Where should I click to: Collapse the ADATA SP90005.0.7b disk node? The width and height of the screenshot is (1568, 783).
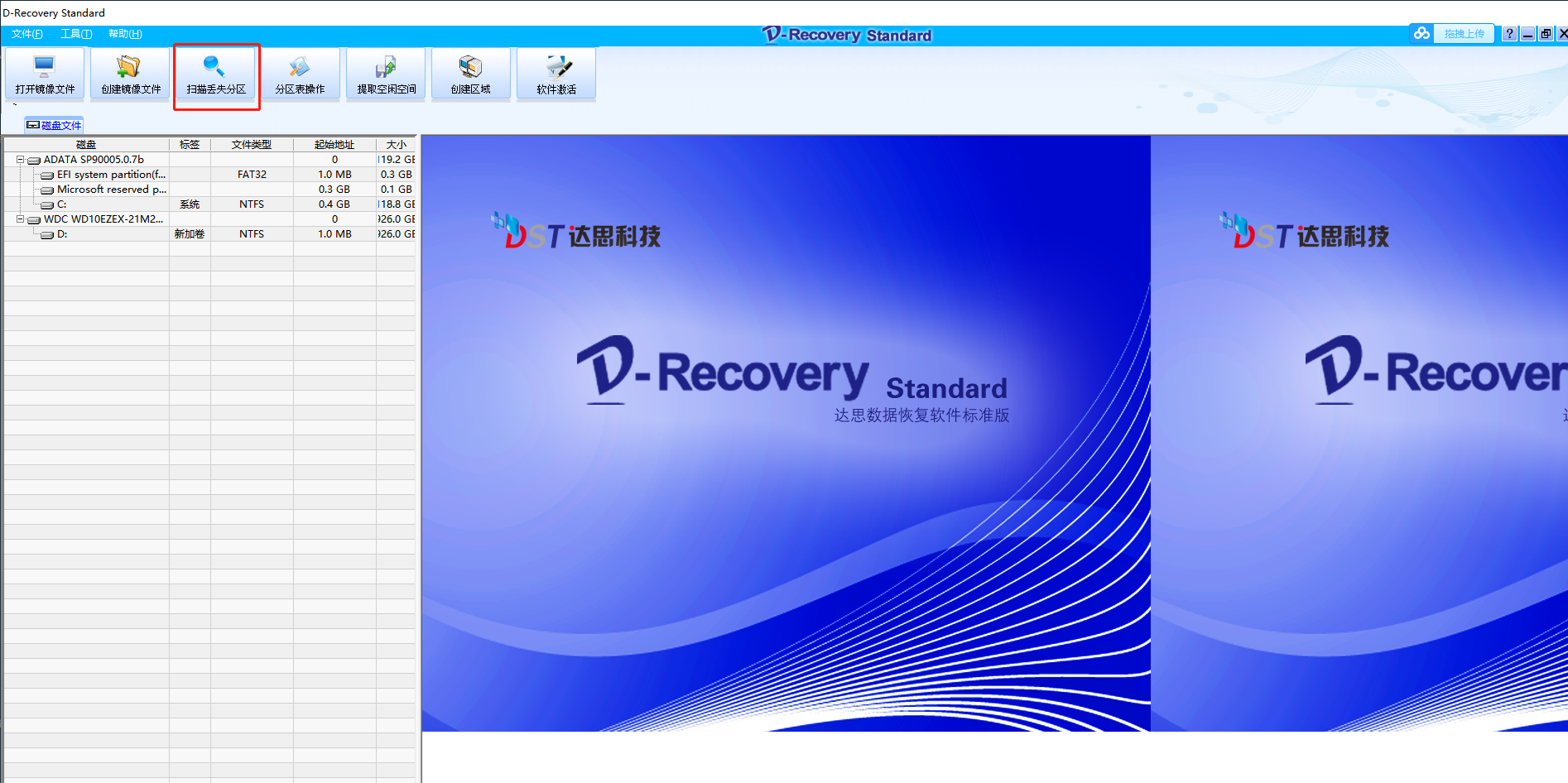tap(20, 159)
